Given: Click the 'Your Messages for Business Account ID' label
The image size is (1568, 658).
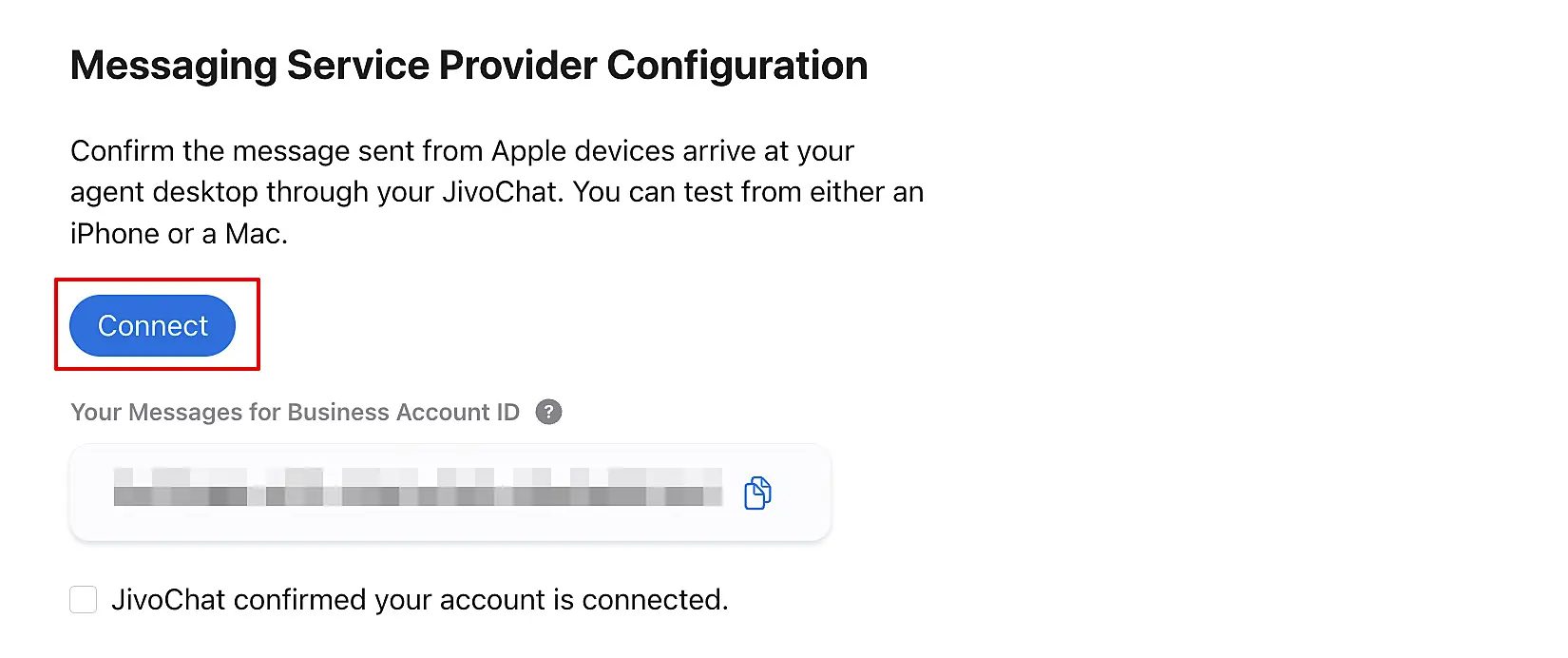Looking at the screenshot, I should 295,412.
